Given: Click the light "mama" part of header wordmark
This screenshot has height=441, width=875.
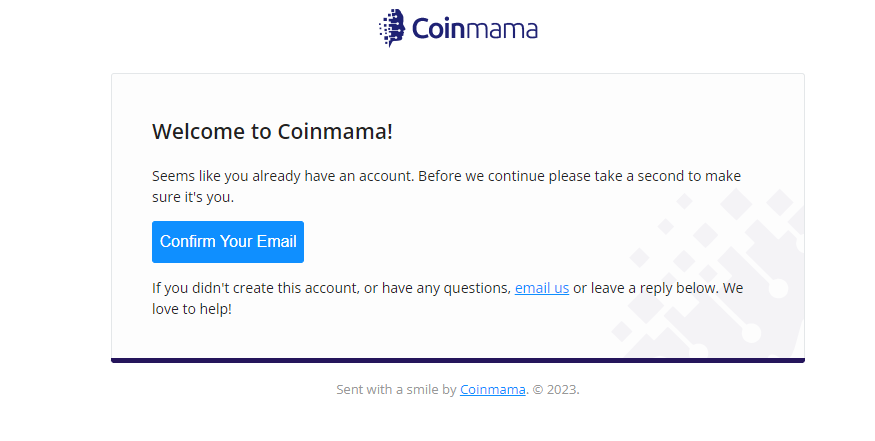Looking at the screenshot, I should [x=501, y=31].
